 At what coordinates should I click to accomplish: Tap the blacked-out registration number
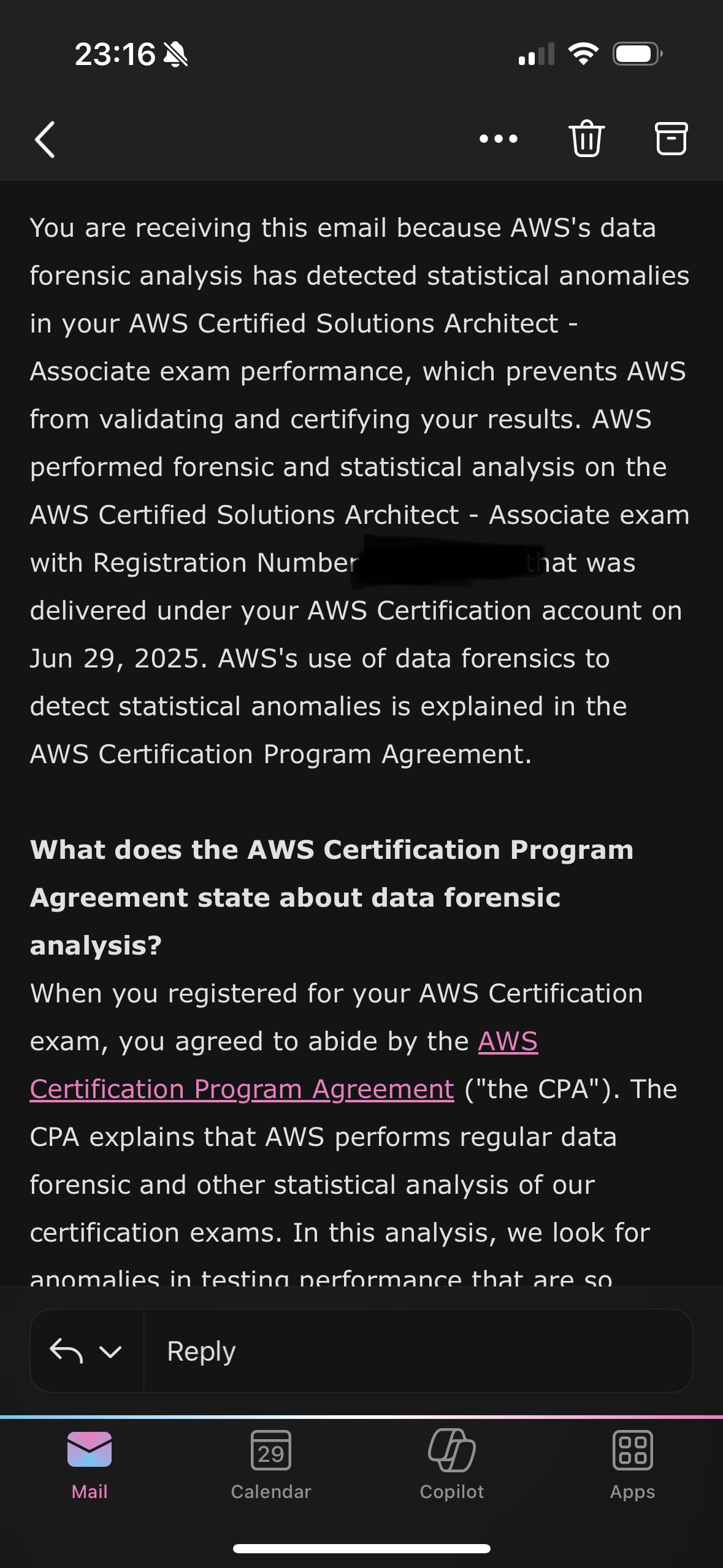click(443, 561)
